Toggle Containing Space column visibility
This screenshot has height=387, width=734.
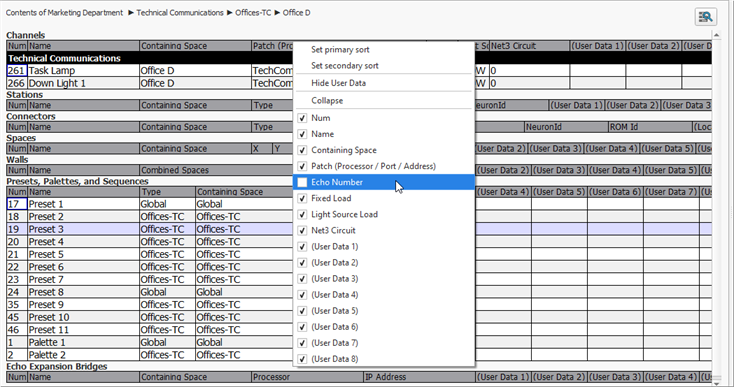tap(302, 150)
